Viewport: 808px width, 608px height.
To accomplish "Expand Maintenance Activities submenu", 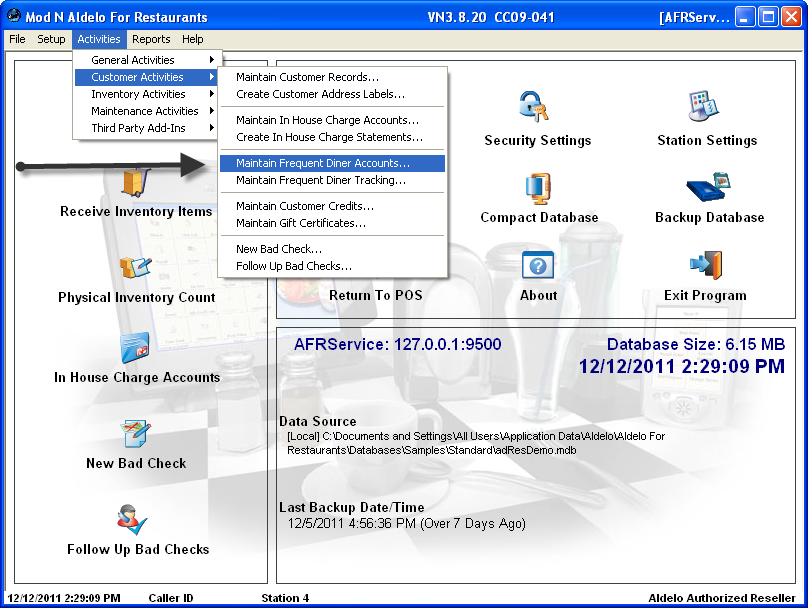I will click(x=147, y=111).
